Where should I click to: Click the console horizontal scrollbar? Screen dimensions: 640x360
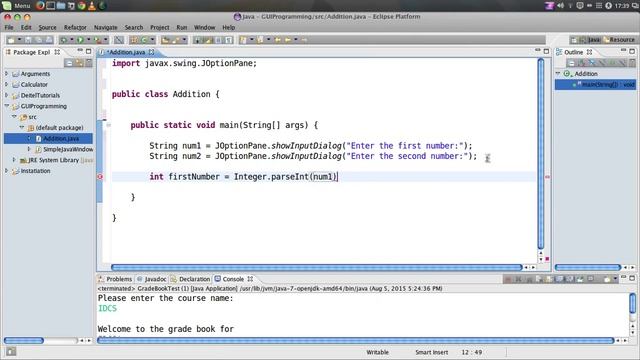pyautogui.click(x=356, y=340)
